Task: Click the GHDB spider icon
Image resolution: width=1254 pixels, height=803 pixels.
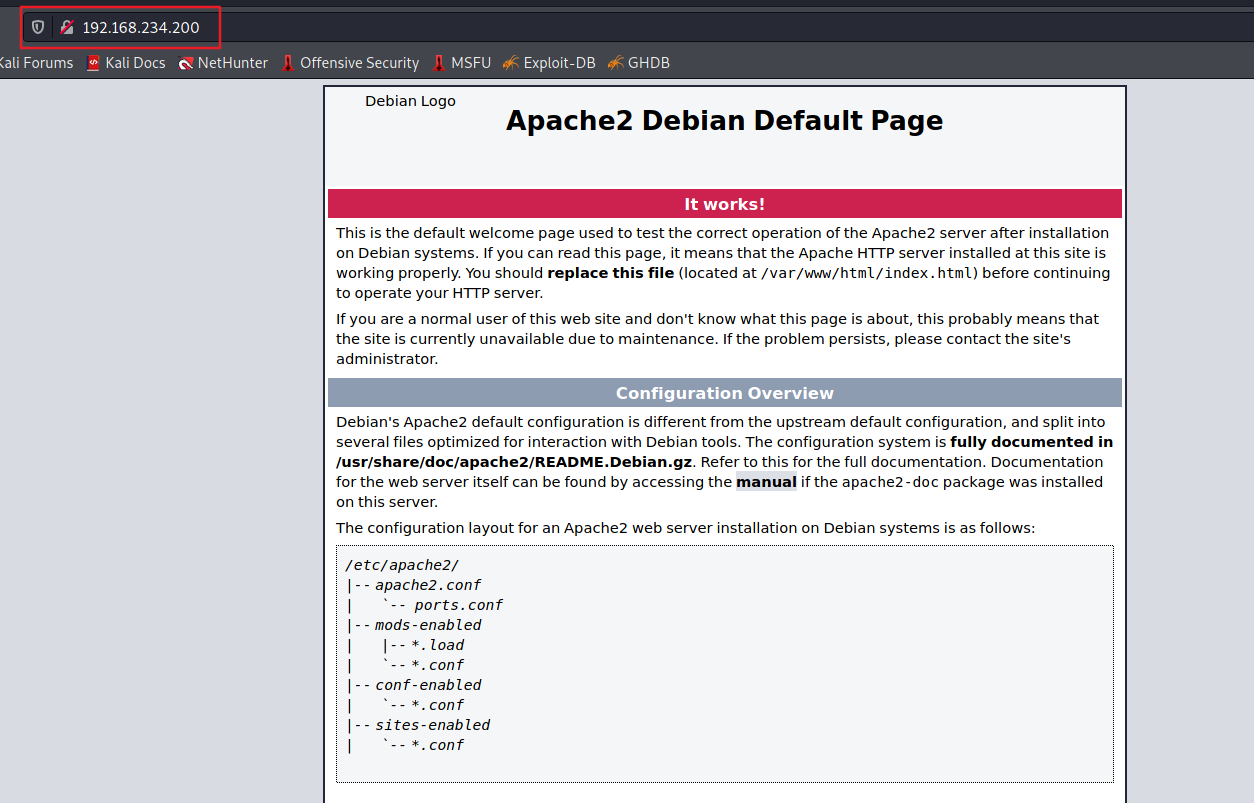Action: [x=615, y=63]
